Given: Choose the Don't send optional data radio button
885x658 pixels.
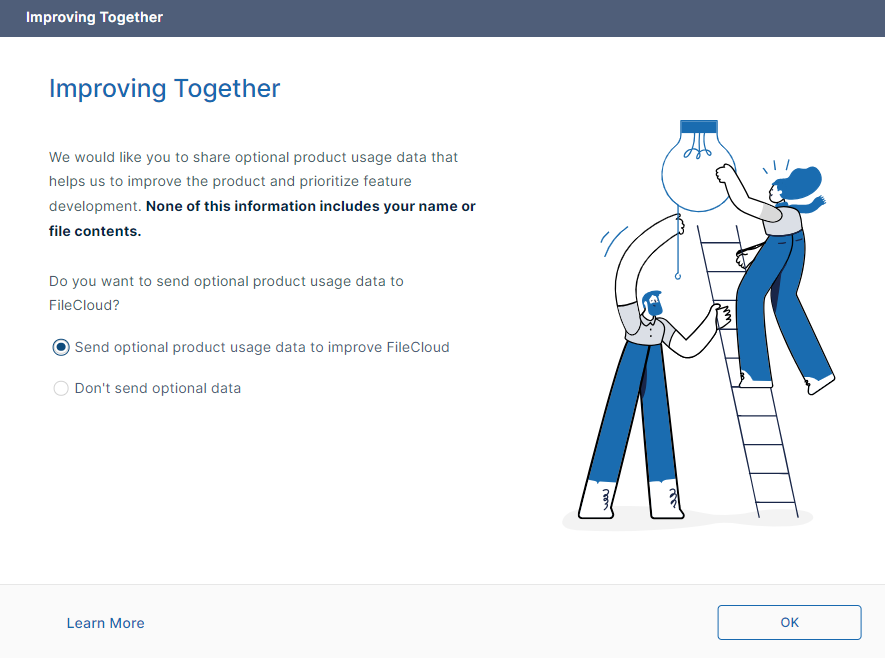Looking at the screenshot, I should [61, 388].
